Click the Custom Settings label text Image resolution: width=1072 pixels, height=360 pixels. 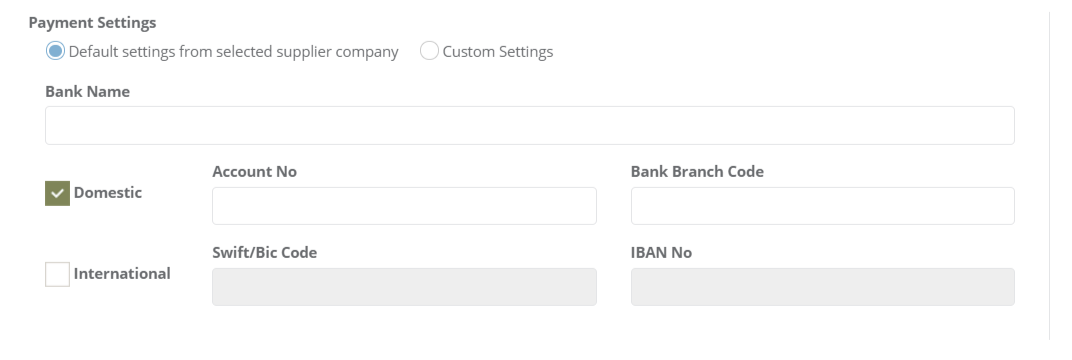(x=498, y=52)
